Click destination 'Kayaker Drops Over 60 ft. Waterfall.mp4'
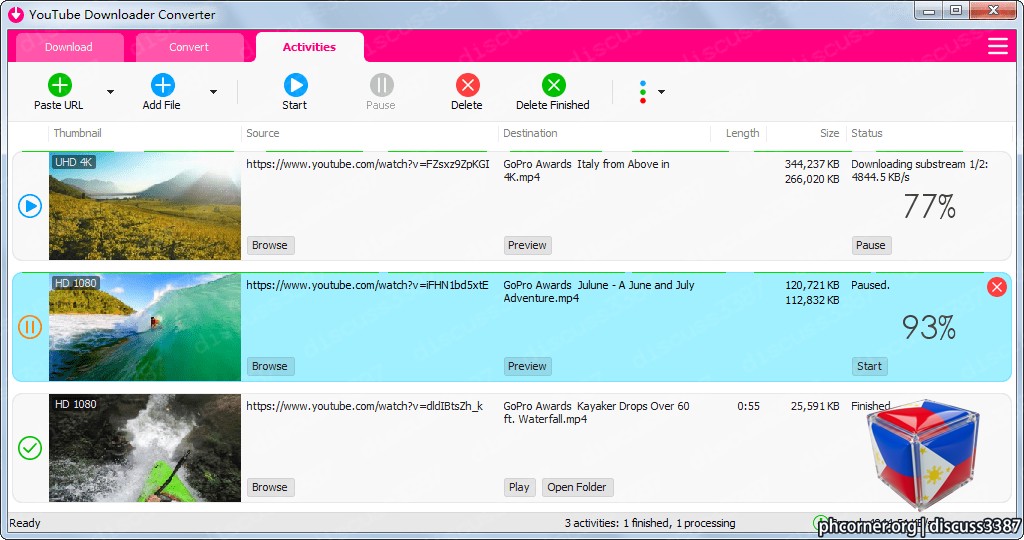This screenshot has width=1024, height=540. click(x=596, y=412)
